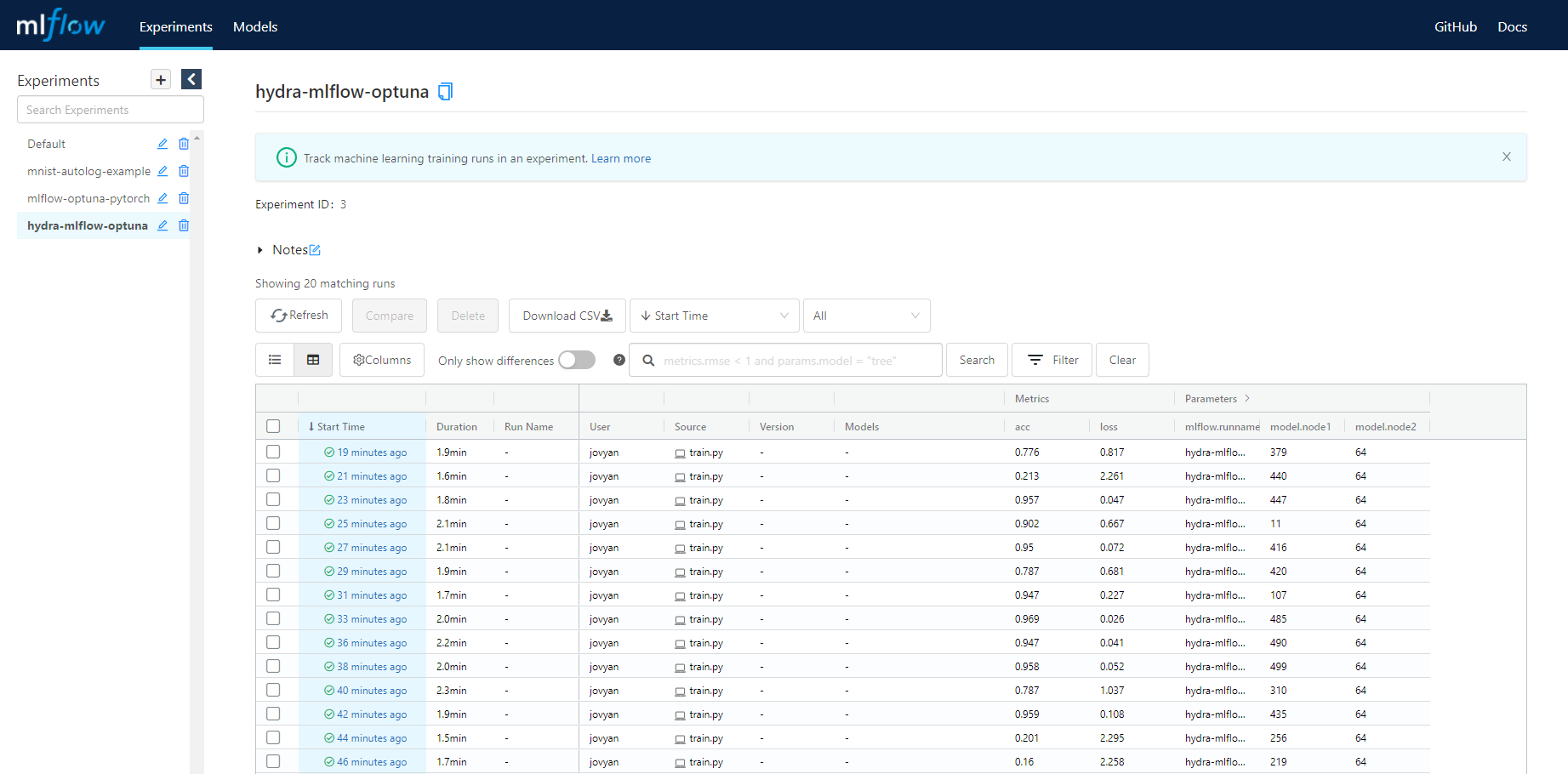Follow the Learn more link

click(x=621, y=158)
